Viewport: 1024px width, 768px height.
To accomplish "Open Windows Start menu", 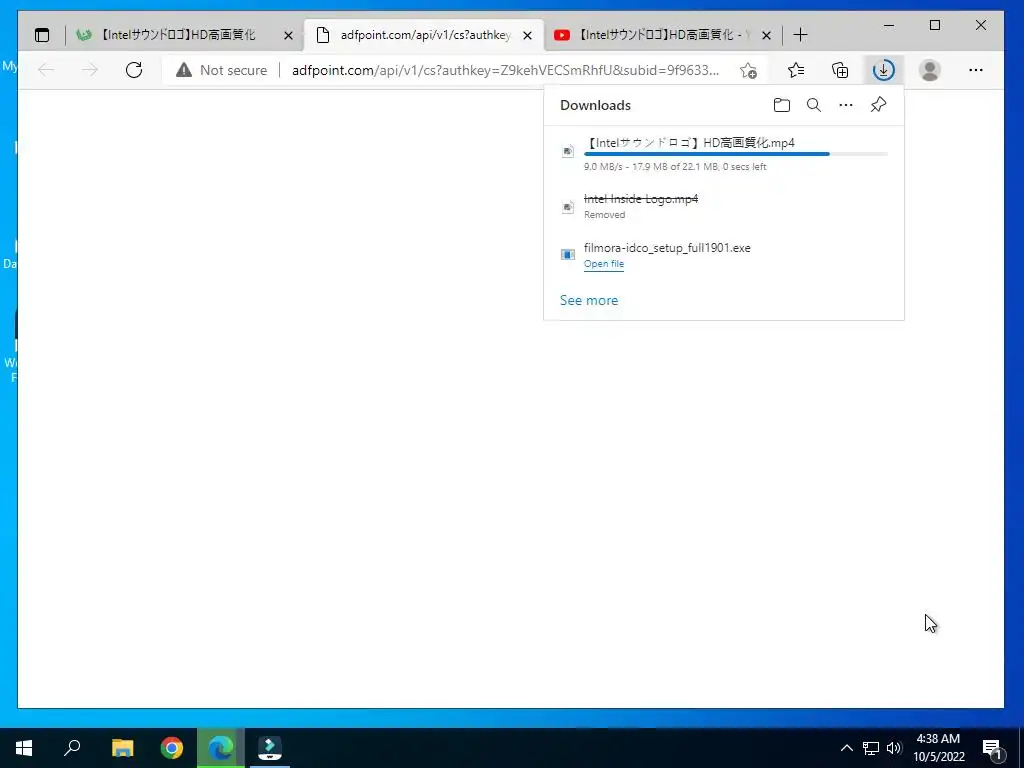I will point(24,748).
